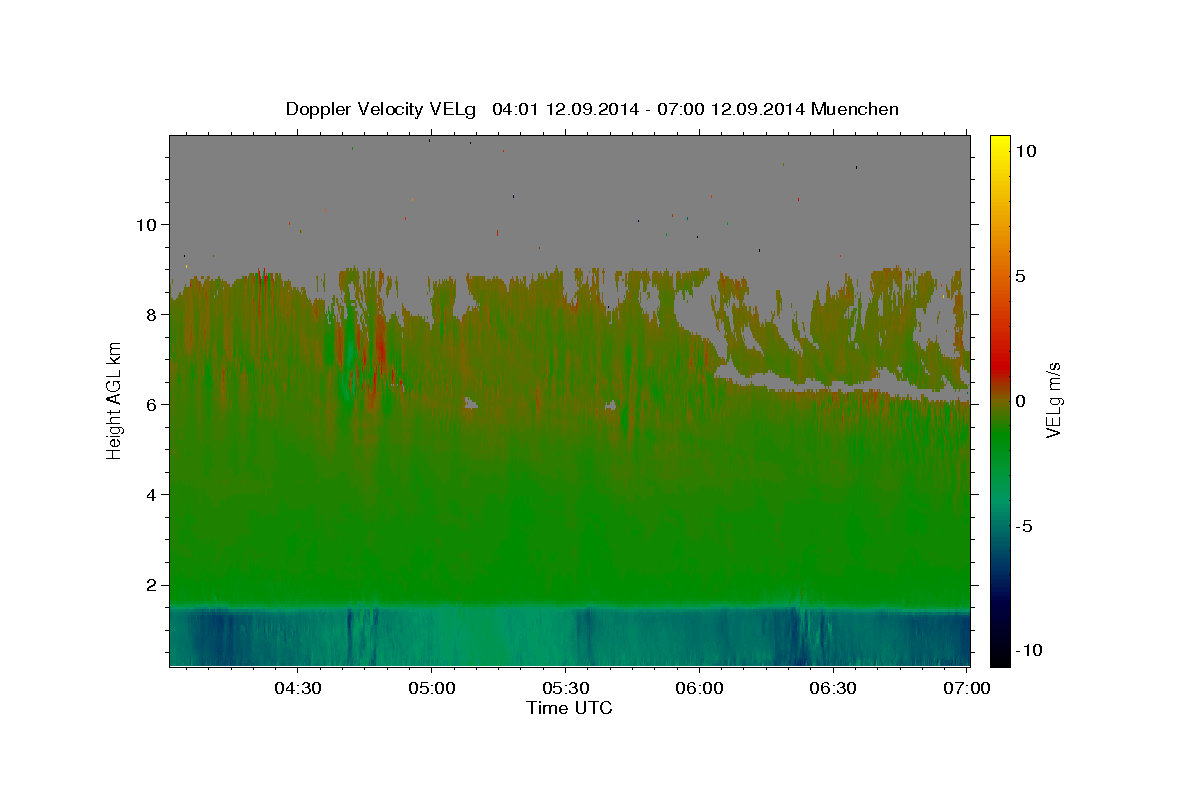The height and width of the screenshot is (800, 1200).
Task: Click the 'Muenchen' location in title
Action: point(856,109)
